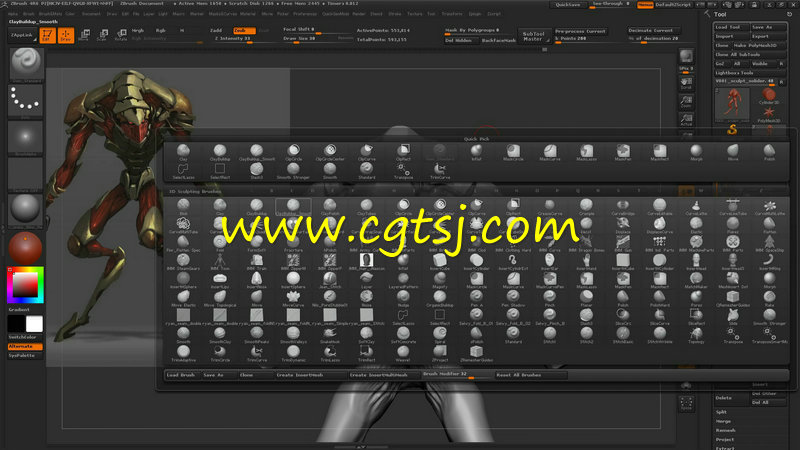Click Make PolyMesh3D button

coord(758,45)
